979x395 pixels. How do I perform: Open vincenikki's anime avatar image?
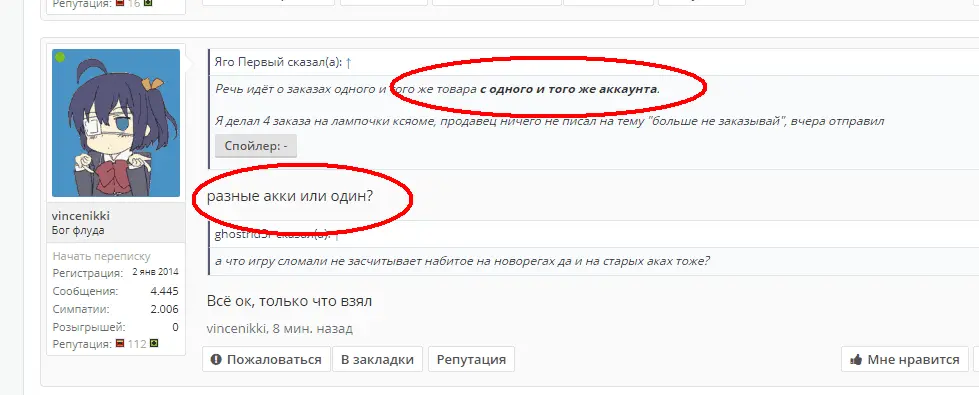pos(116,123)
